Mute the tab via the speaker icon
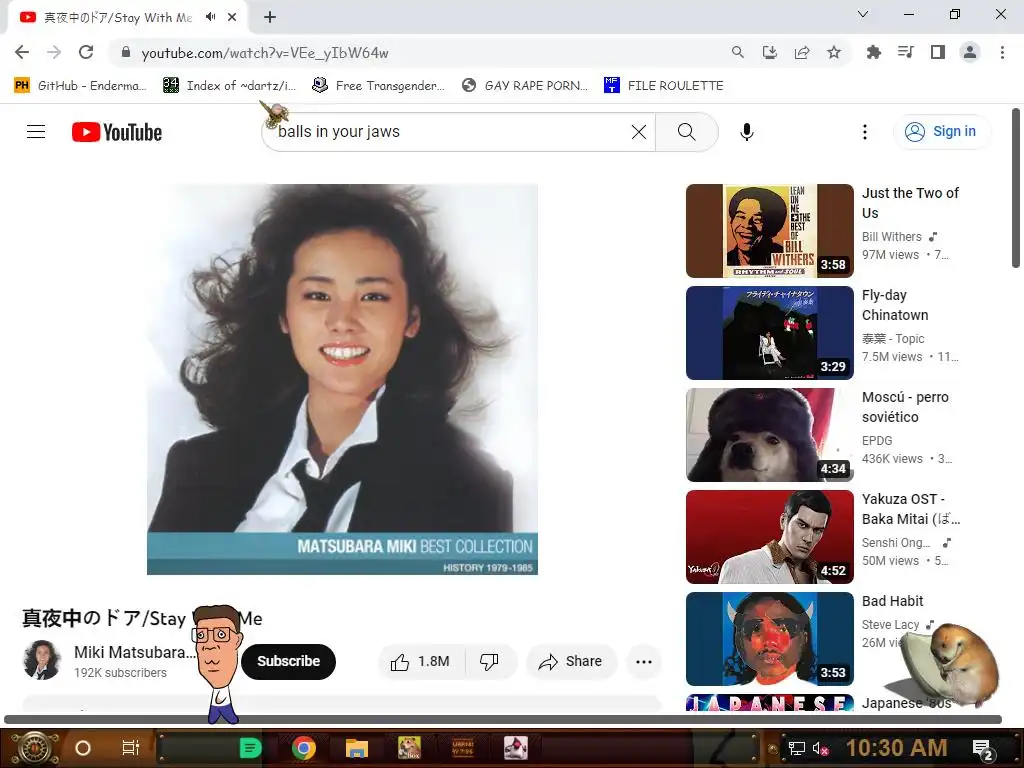Screen dimensions: 1024x768 pos(210,17)
